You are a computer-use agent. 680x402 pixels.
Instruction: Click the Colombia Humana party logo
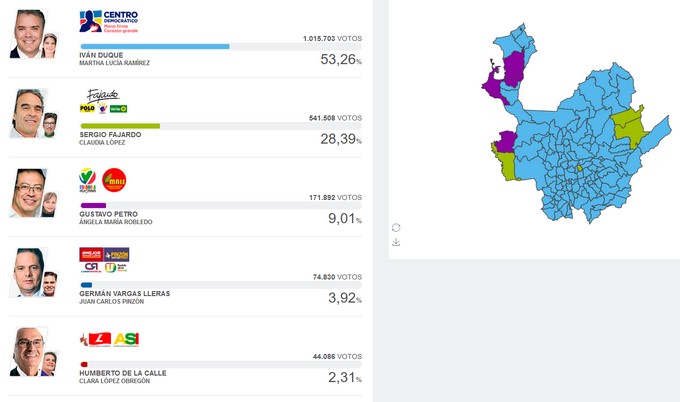pyautogui.click(x=88, y=180)
